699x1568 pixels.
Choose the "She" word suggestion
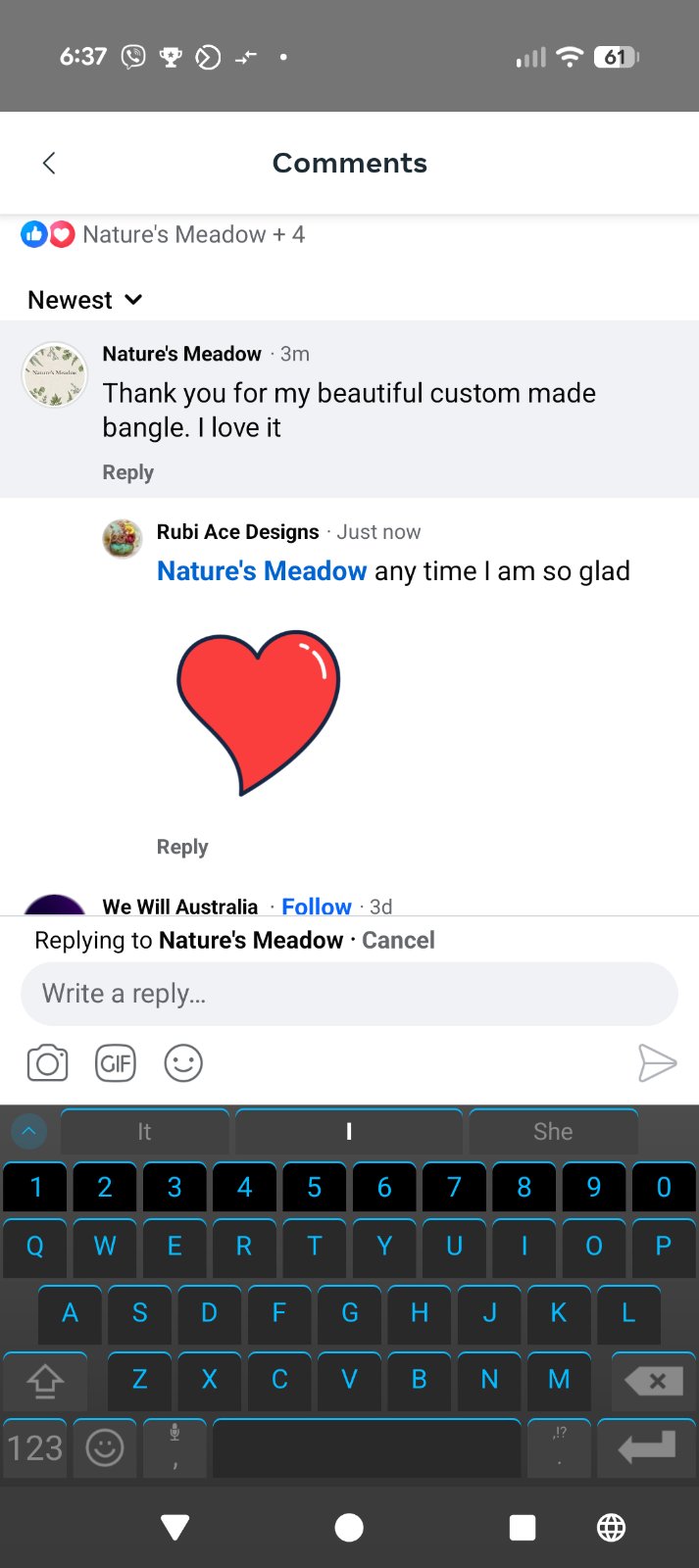pos(553,1132)
